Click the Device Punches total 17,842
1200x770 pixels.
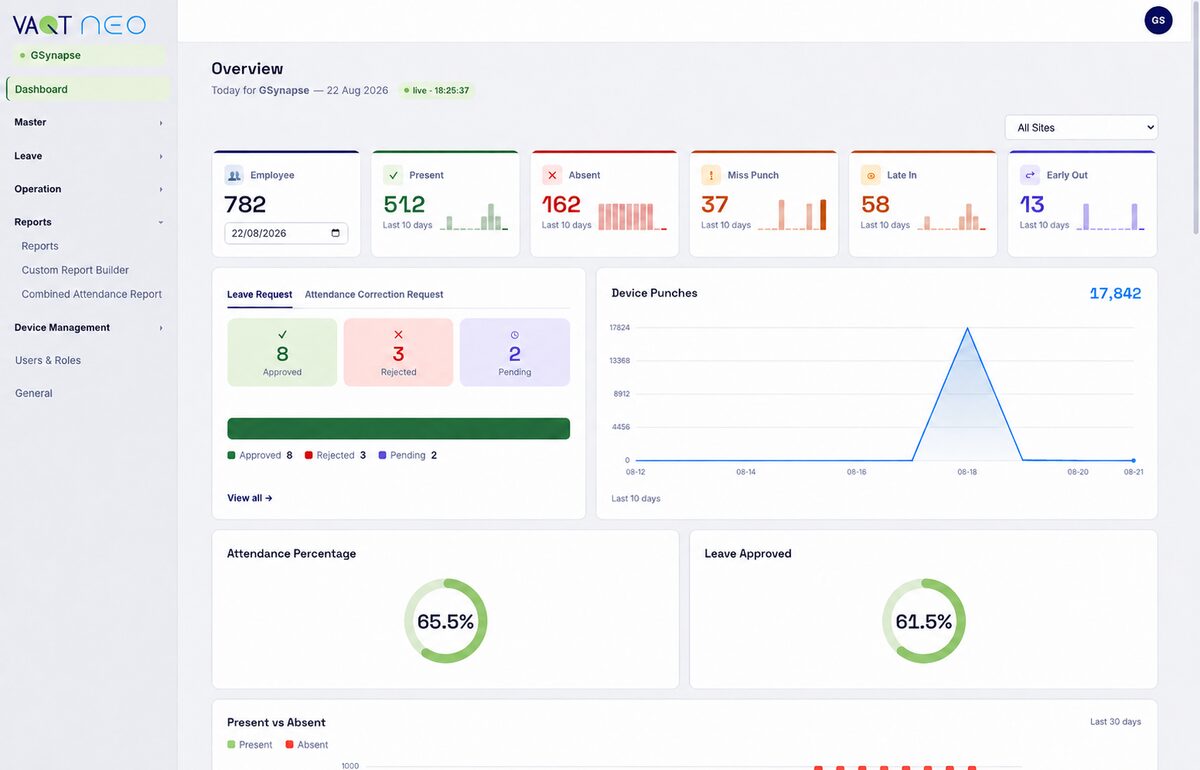tap(1115, 293)
